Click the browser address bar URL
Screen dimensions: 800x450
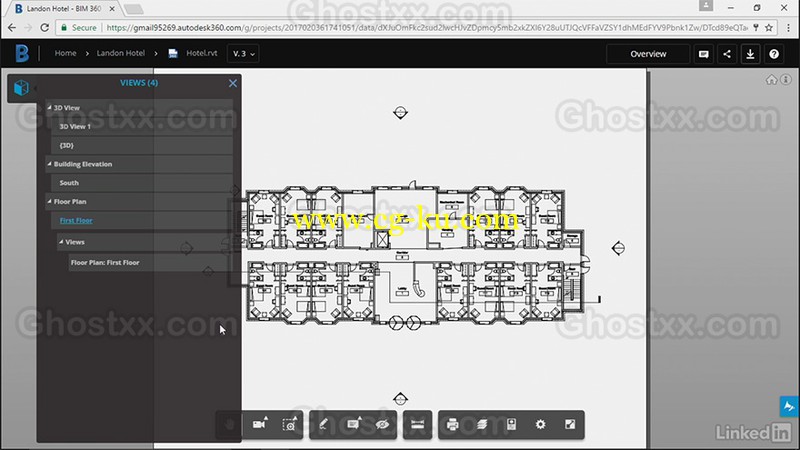point(427,28)
